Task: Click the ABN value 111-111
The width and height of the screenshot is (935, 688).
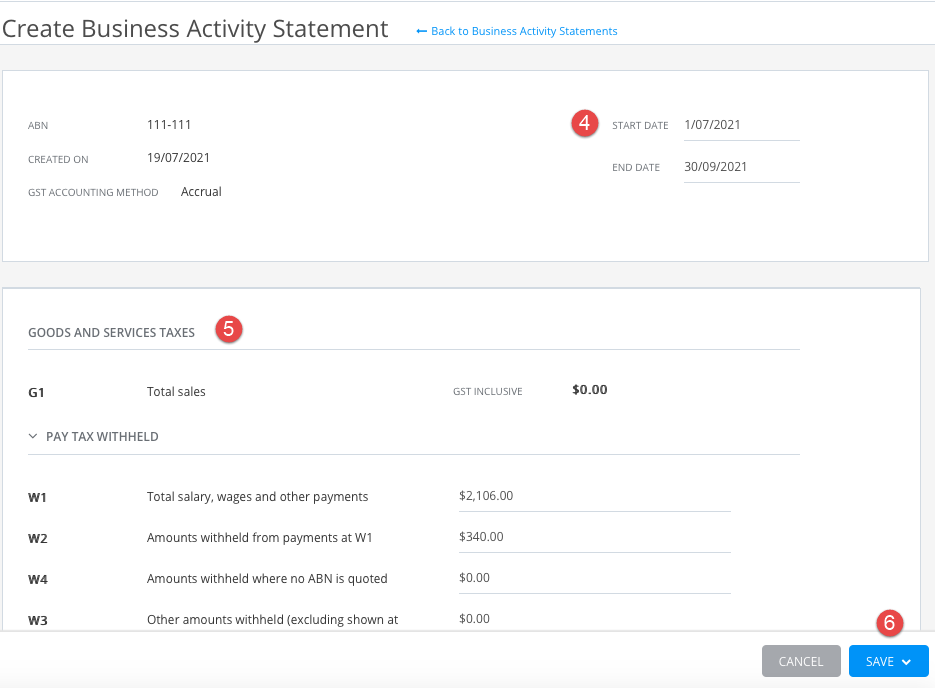Action: tap(169, 125)
